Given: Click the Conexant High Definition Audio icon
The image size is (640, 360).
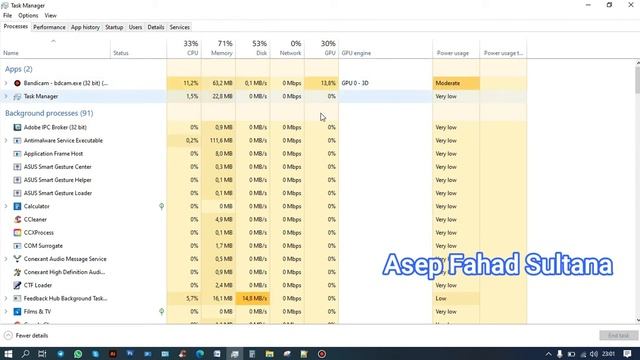Looking at the screenshot, I should [17, 272].
